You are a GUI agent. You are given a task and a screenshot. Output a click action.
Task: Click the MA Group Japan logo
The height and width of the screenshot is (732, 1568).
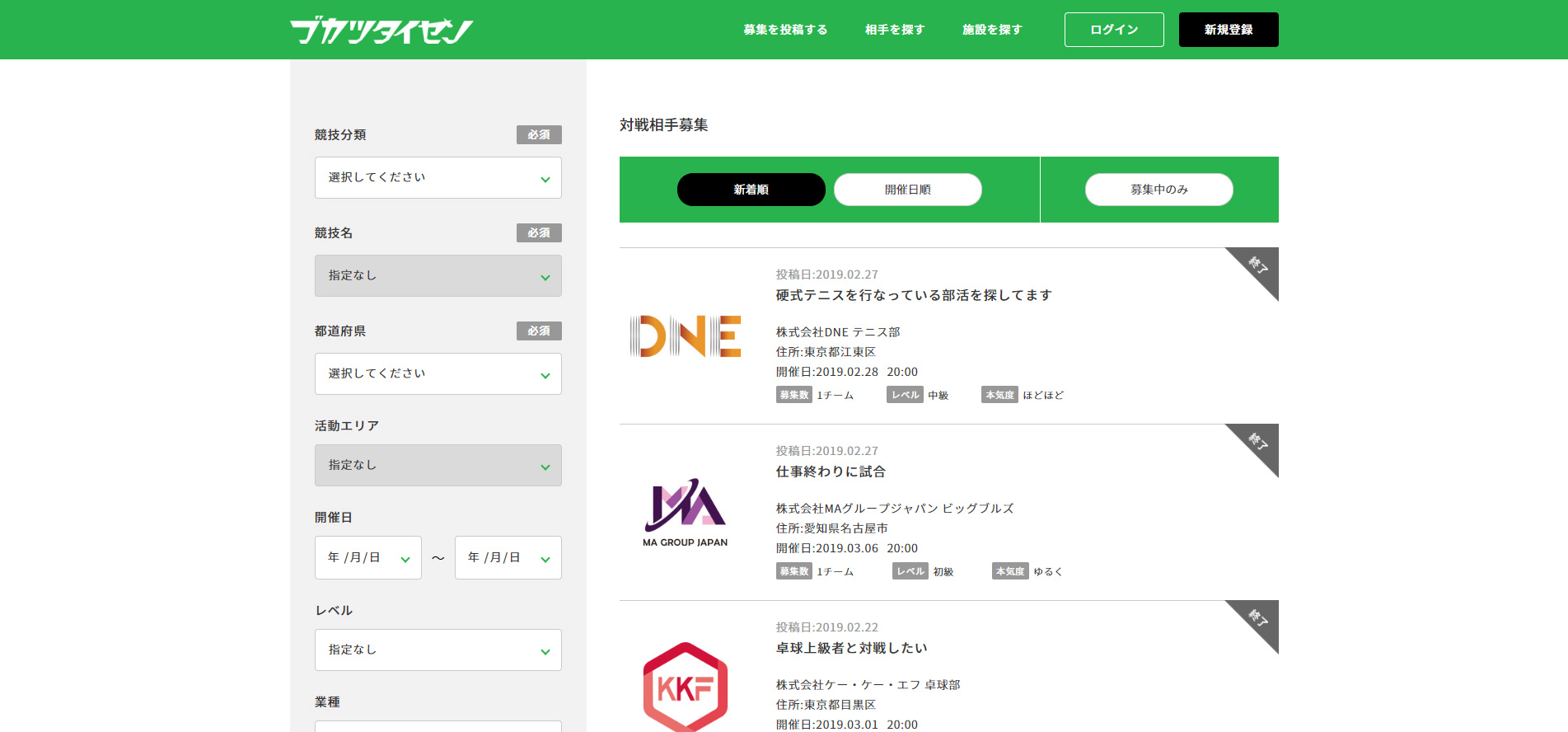click(685, 512)
